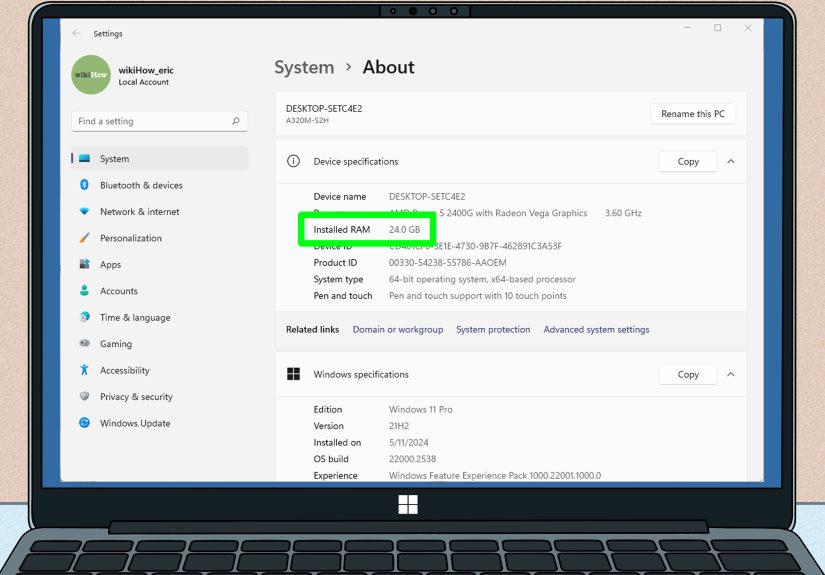
Task: Click the Windows logo on laptop bezel
Action: (x=408, y=504)
